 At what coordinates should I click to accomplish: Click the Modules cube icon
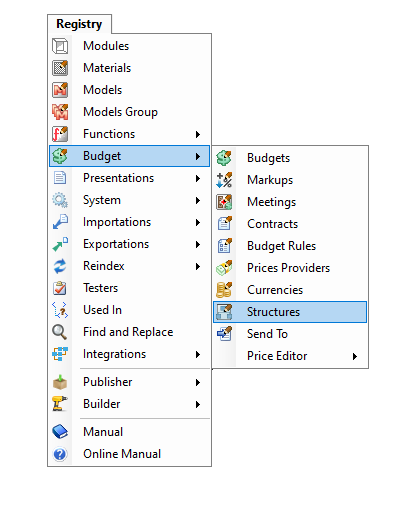(x=60, y=46)
